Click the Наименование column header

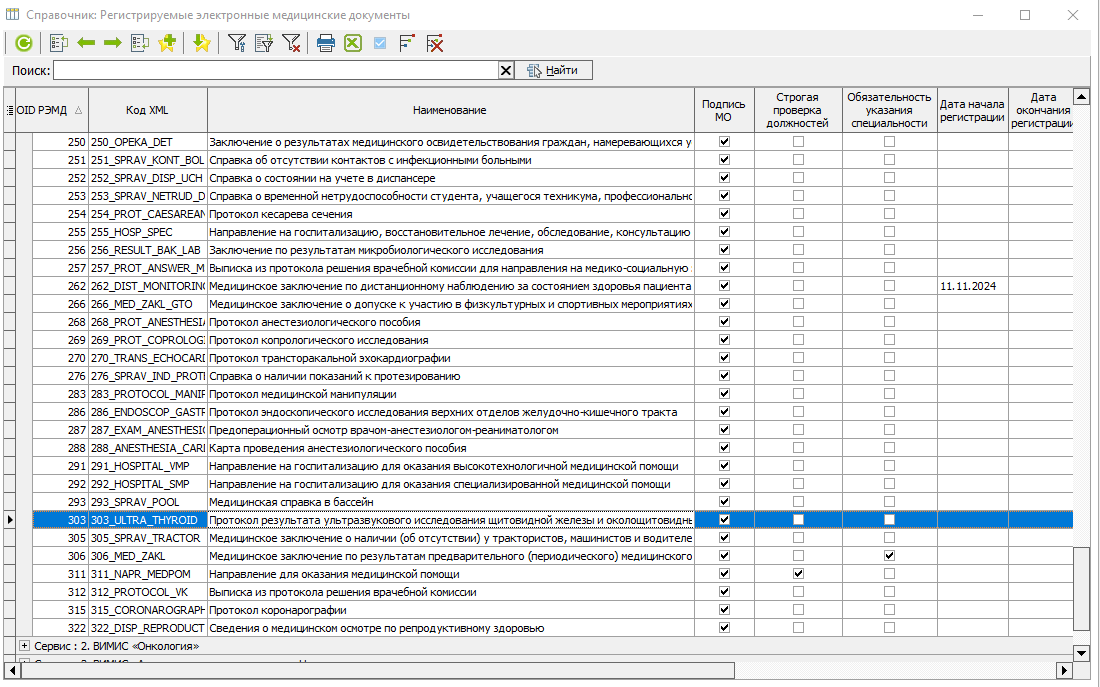[x=450, y=110]
